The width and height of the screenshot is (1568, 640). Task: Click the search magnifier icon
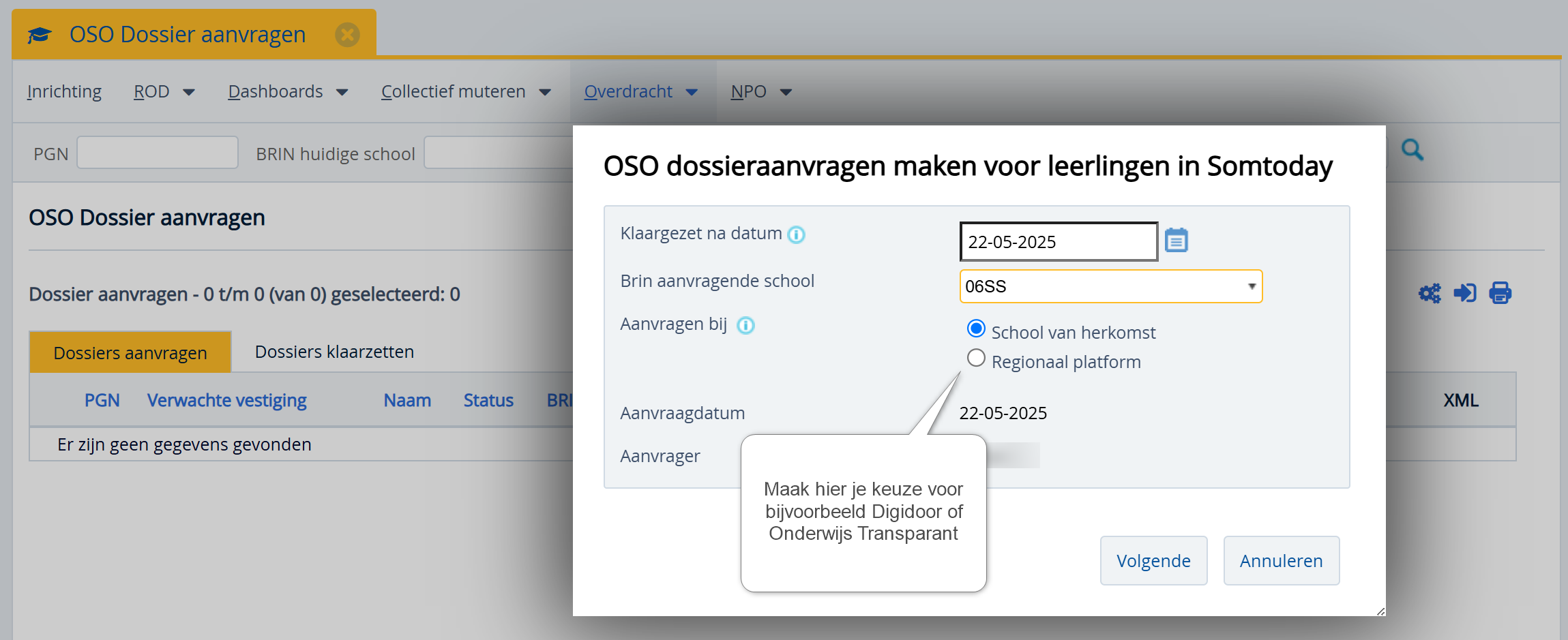click(x=1412, y=149)
